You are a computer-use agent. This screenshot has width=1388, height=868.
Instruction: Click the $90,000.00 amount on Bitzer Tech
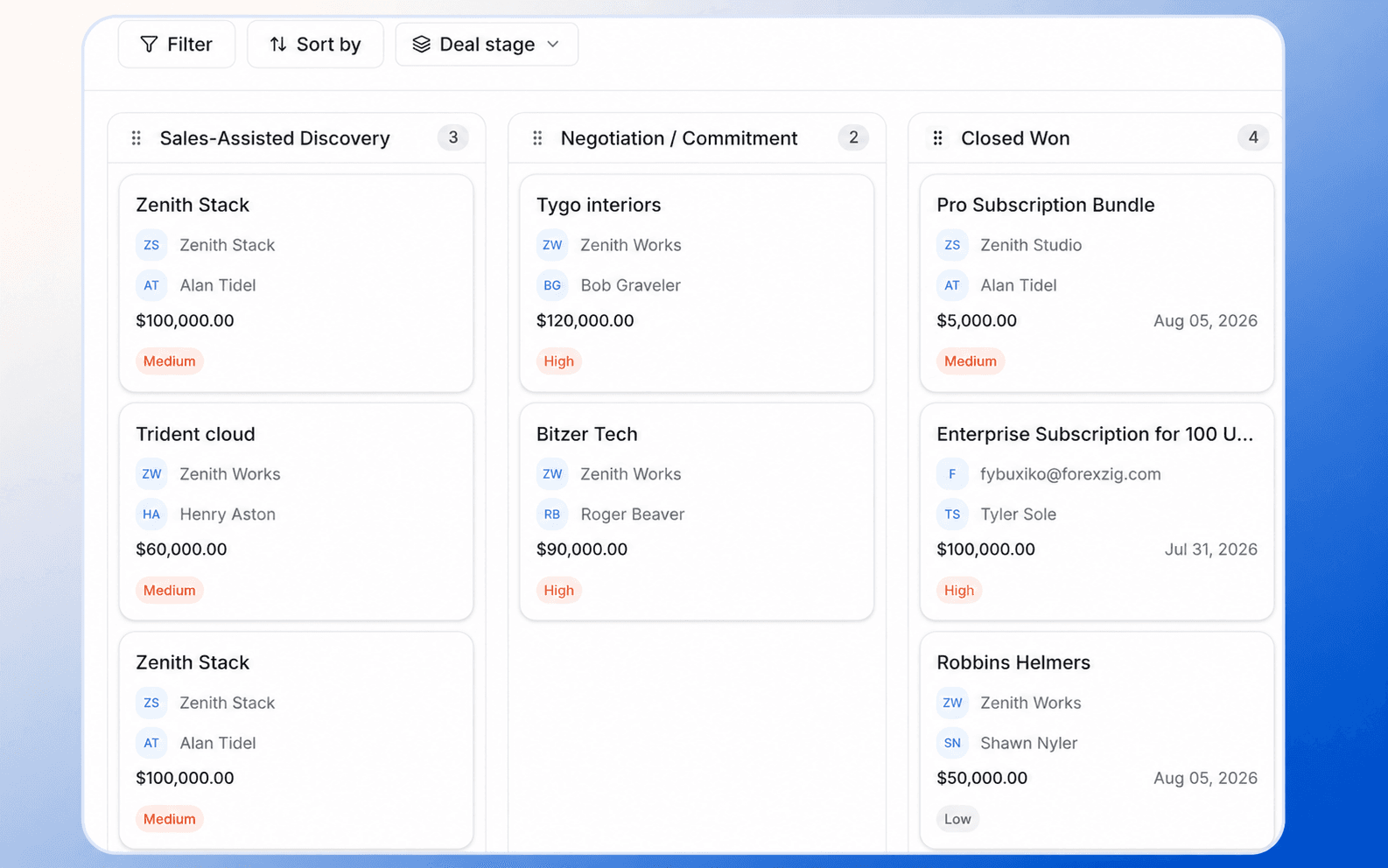click(582, 549)
